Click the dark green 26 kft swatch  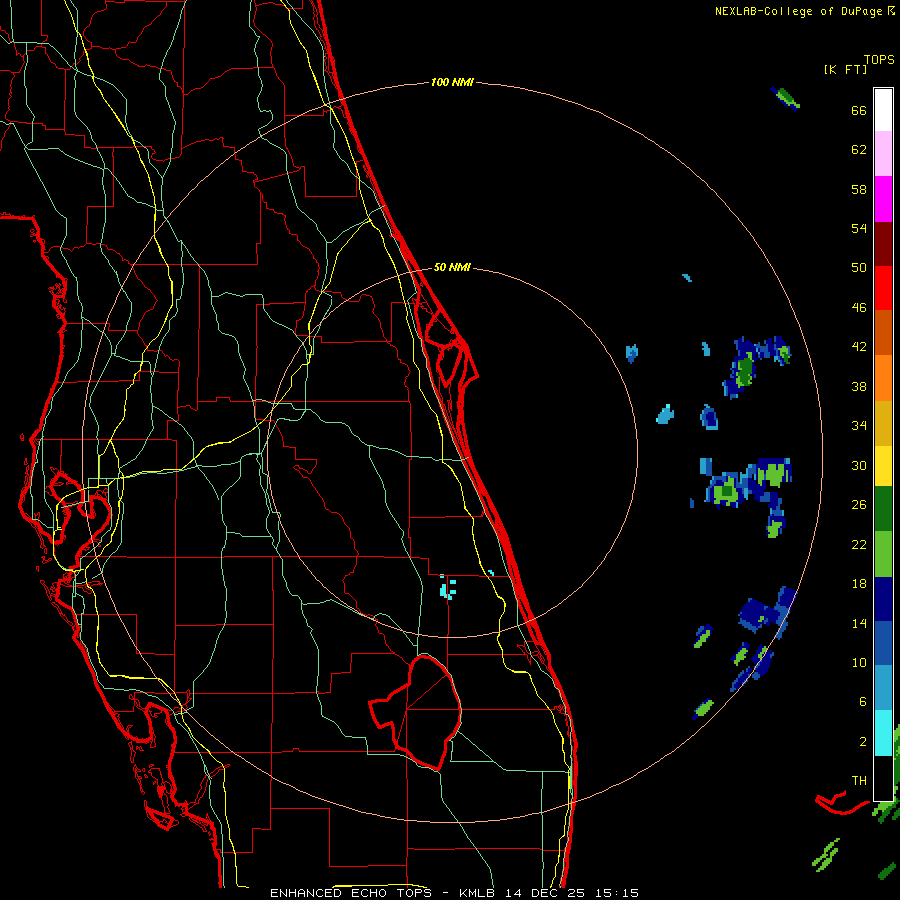click(883, 509)
